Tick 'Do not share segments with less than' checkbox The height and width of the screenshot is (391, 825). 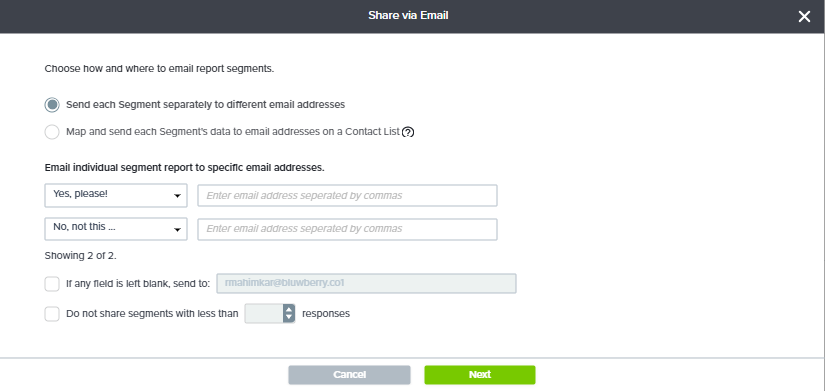(52, 314)
